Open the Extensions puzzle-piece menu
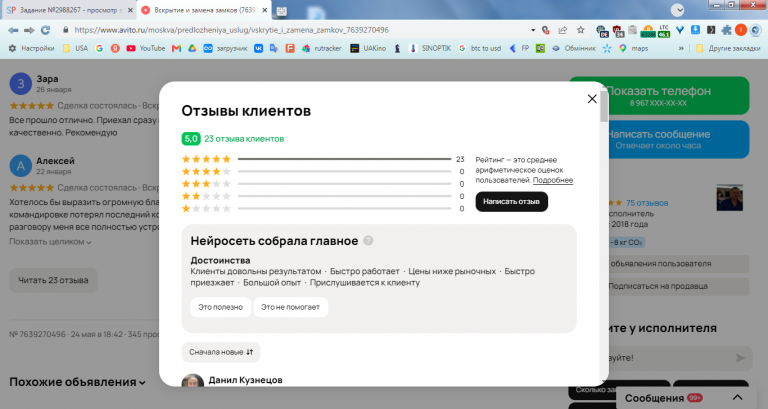The width and height of the screenshot is (768, 409). [726, 30]
